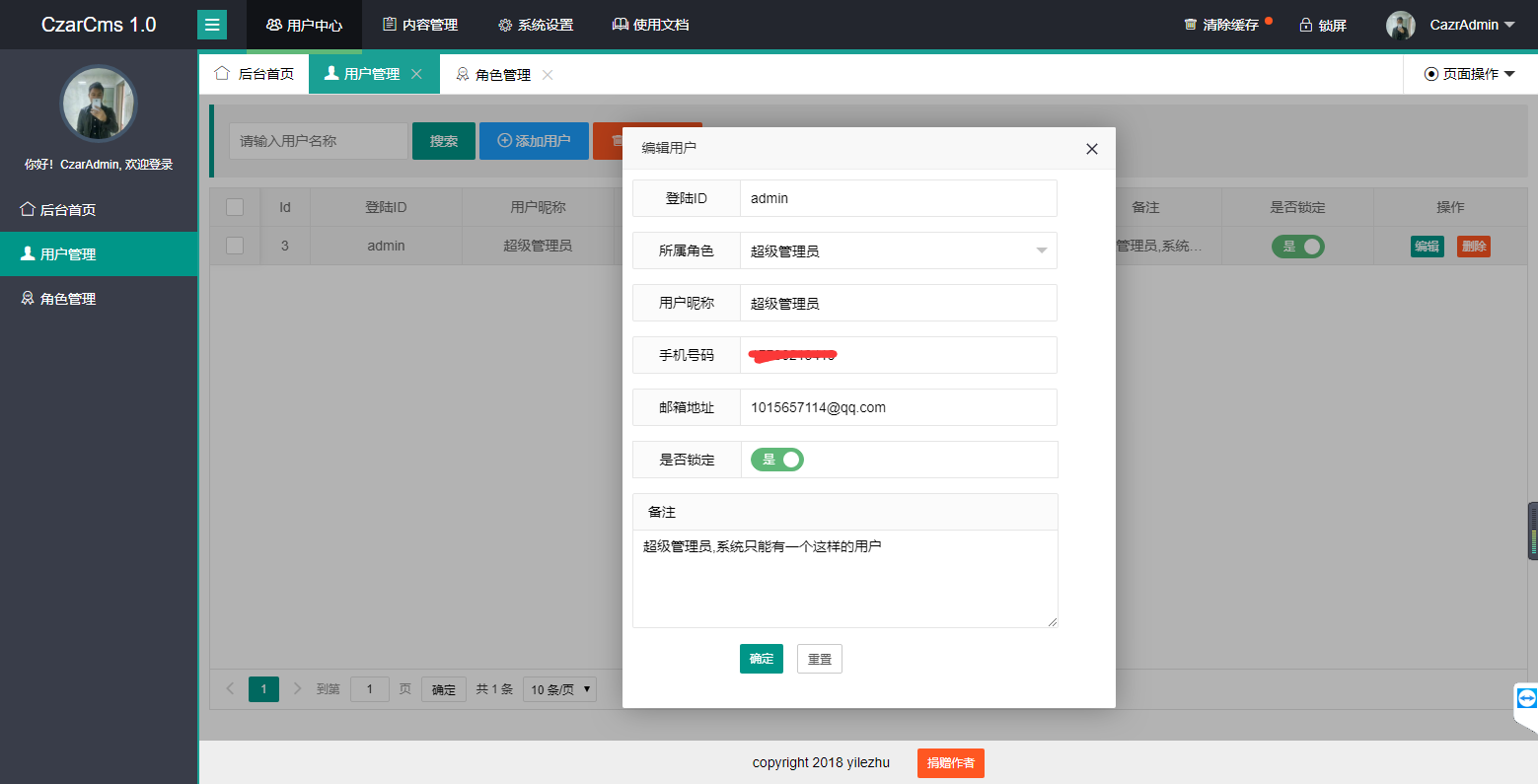Screen dimensions: 1538x784
Task: Switch to the 后台首页 tab
Action: click(255, 74)
